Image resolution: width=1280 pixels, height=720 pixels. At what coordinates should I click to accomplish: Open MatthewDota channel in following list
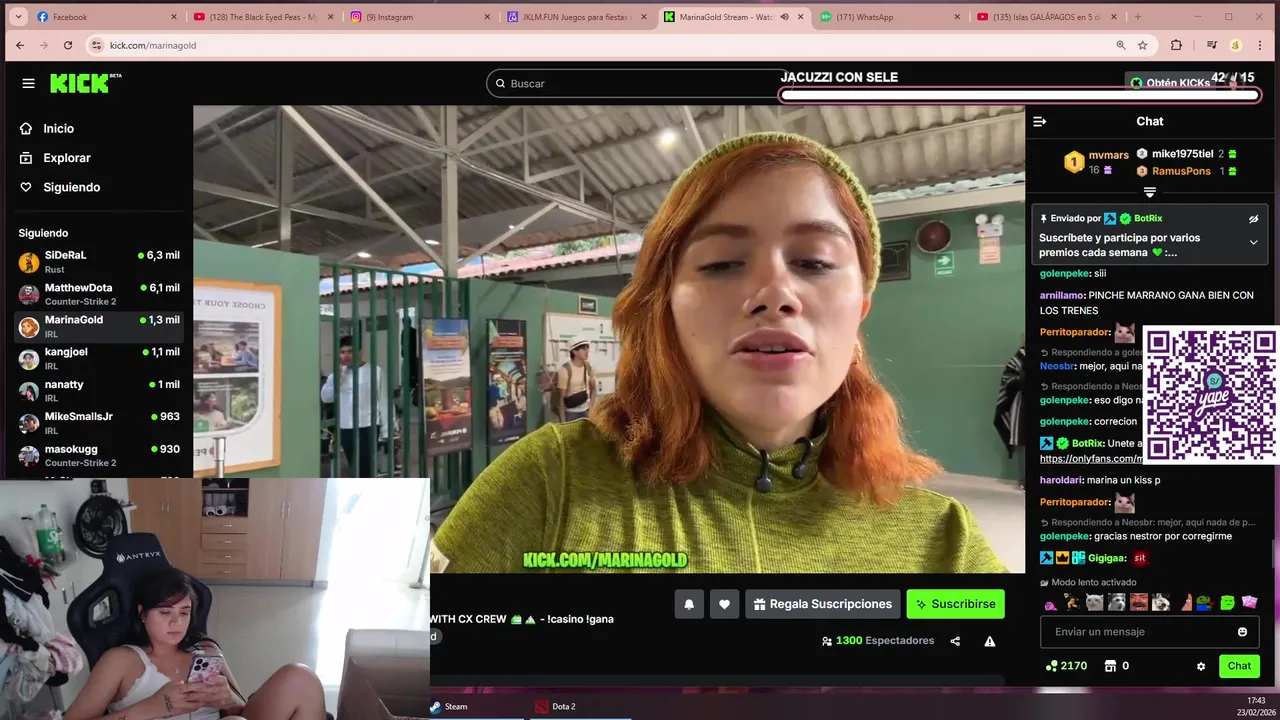(98, 294)
